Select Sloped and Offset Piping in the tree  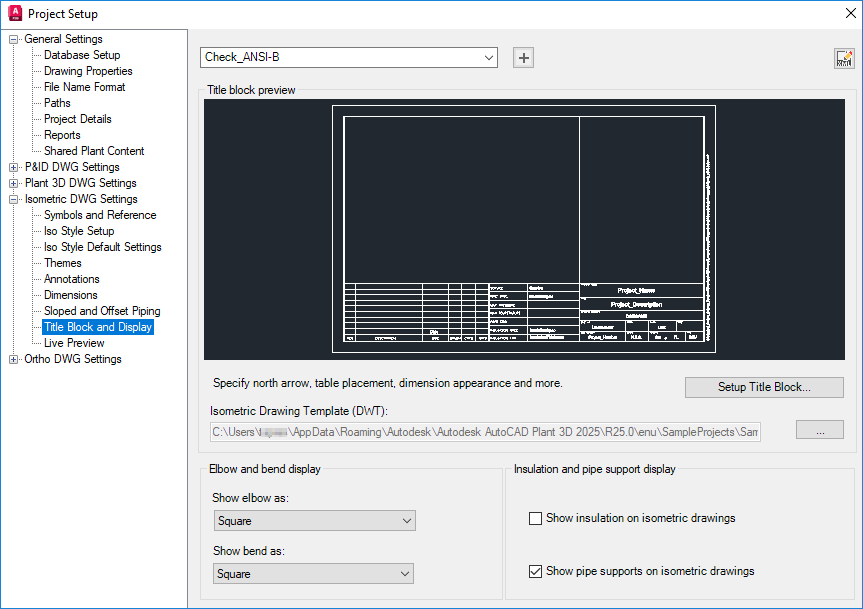click(x=102, y=311)
